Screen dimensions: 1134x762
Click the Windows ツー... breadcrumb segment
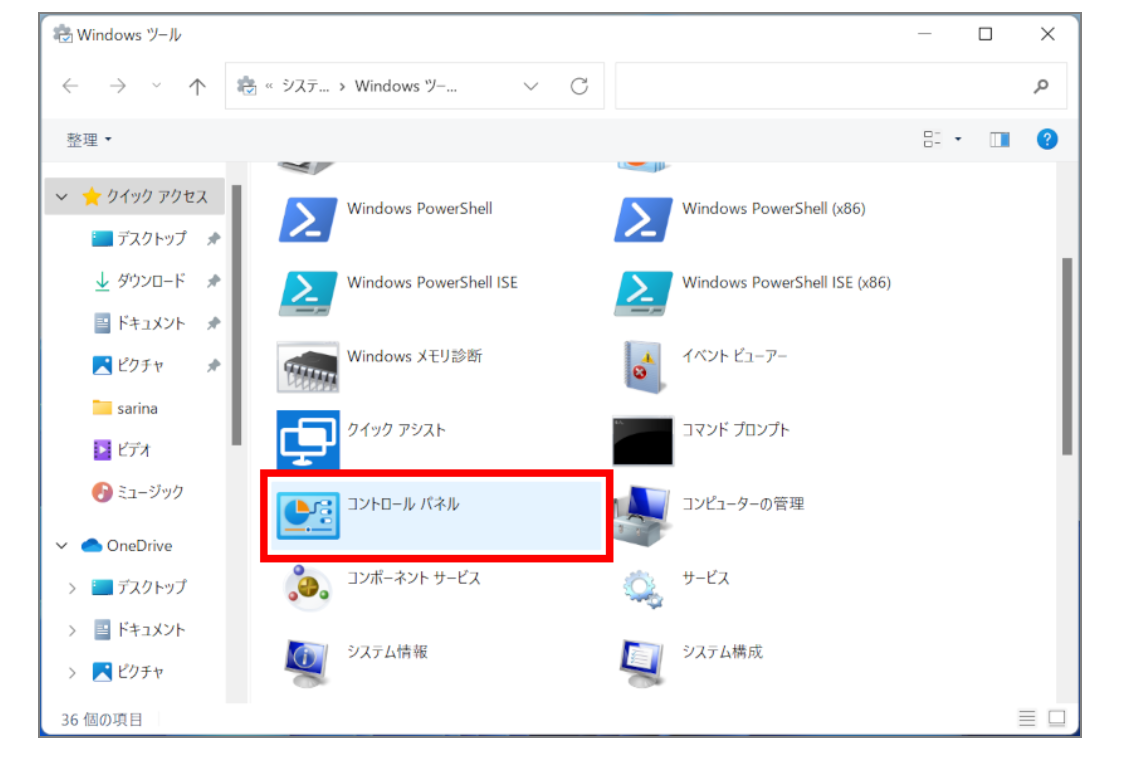(406, 86)
